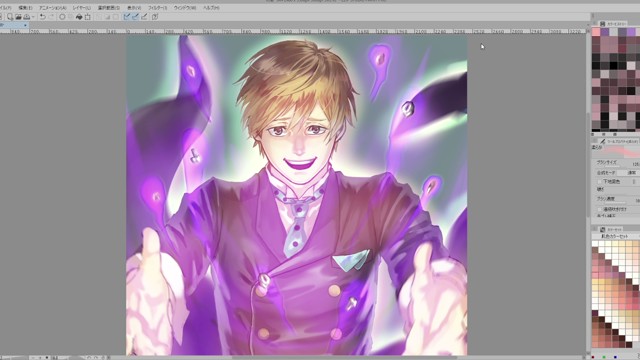Open the 肌色カラーセット color set dropdown
Viewport: 640px width, 360px height.
pos(616,236)
